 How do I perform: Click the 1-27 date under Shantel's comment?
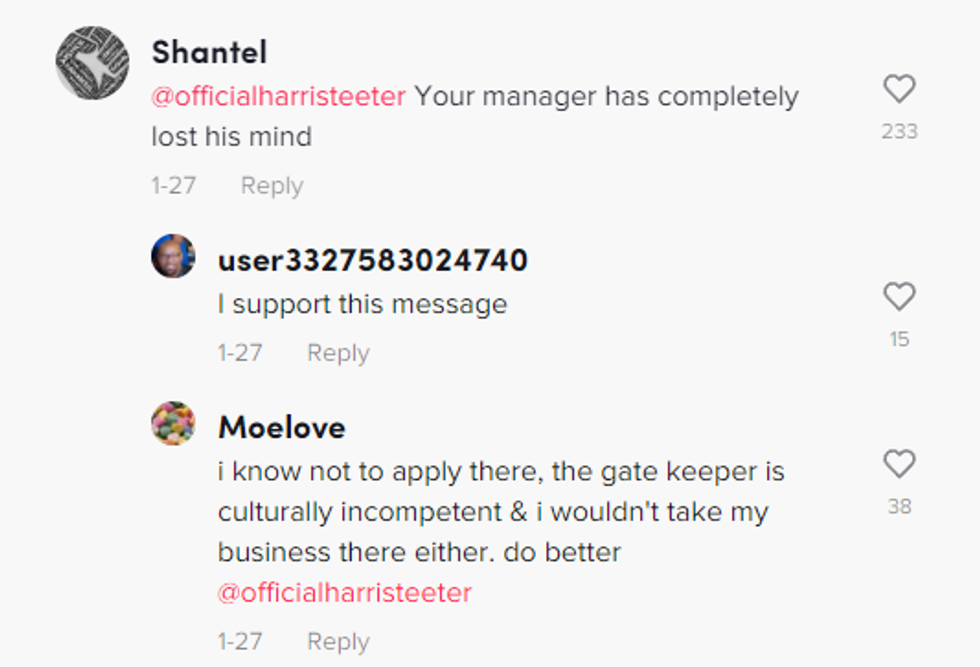pos(173,186)
